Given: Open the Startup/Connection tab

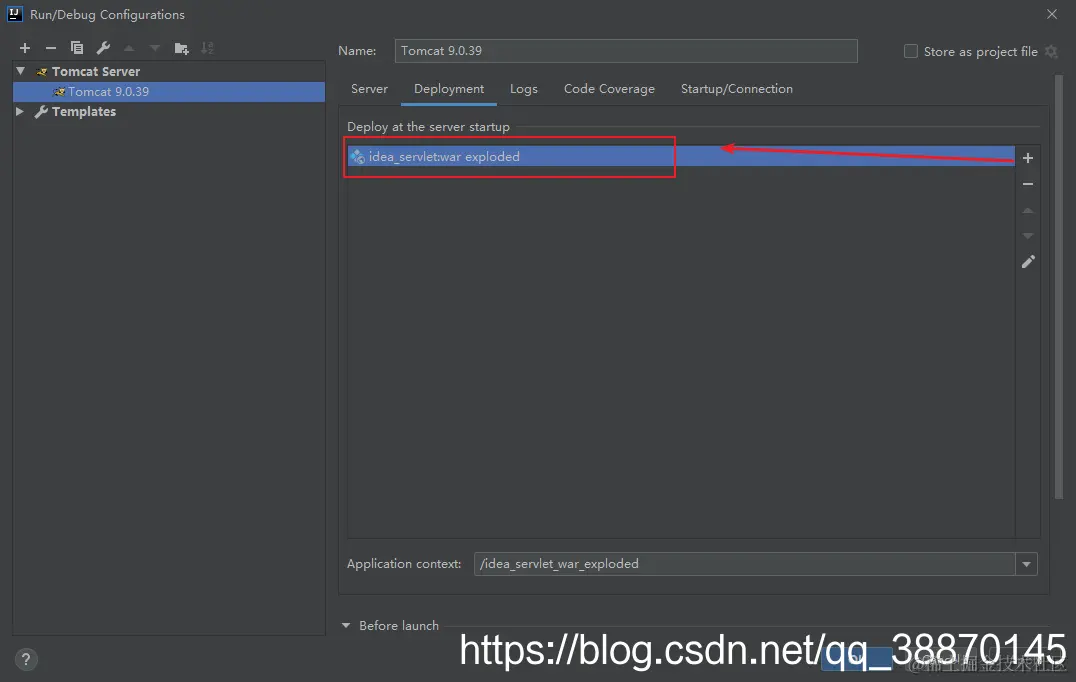Looking at the screenshot, I should (736, 89).
